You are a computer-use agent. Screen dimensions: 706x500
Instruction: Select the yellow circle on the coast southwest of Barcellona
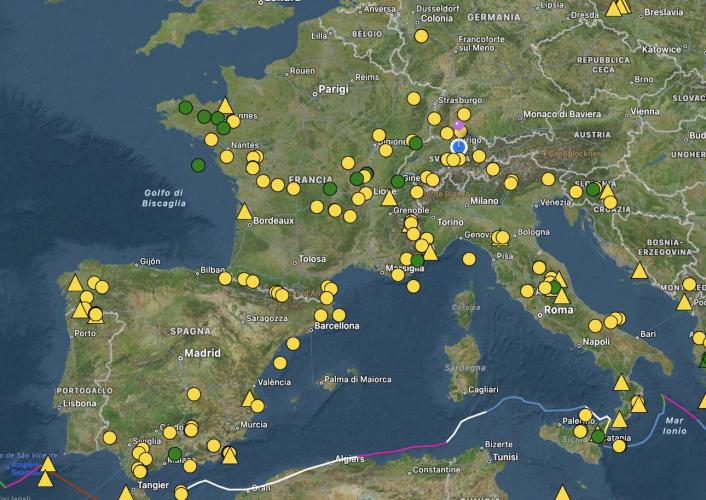[x=293, y=344]
